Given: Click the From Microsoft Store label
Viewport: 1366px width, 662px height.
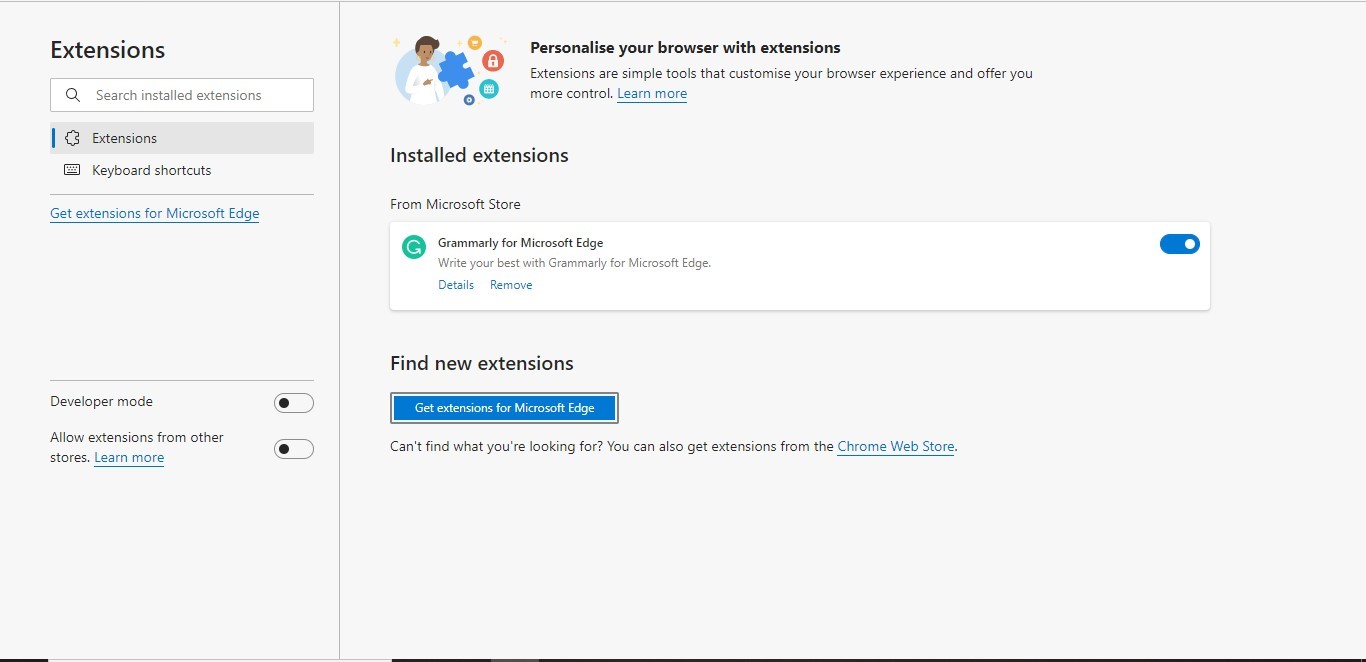Looking at the screenshot, I should click(455, 204).
